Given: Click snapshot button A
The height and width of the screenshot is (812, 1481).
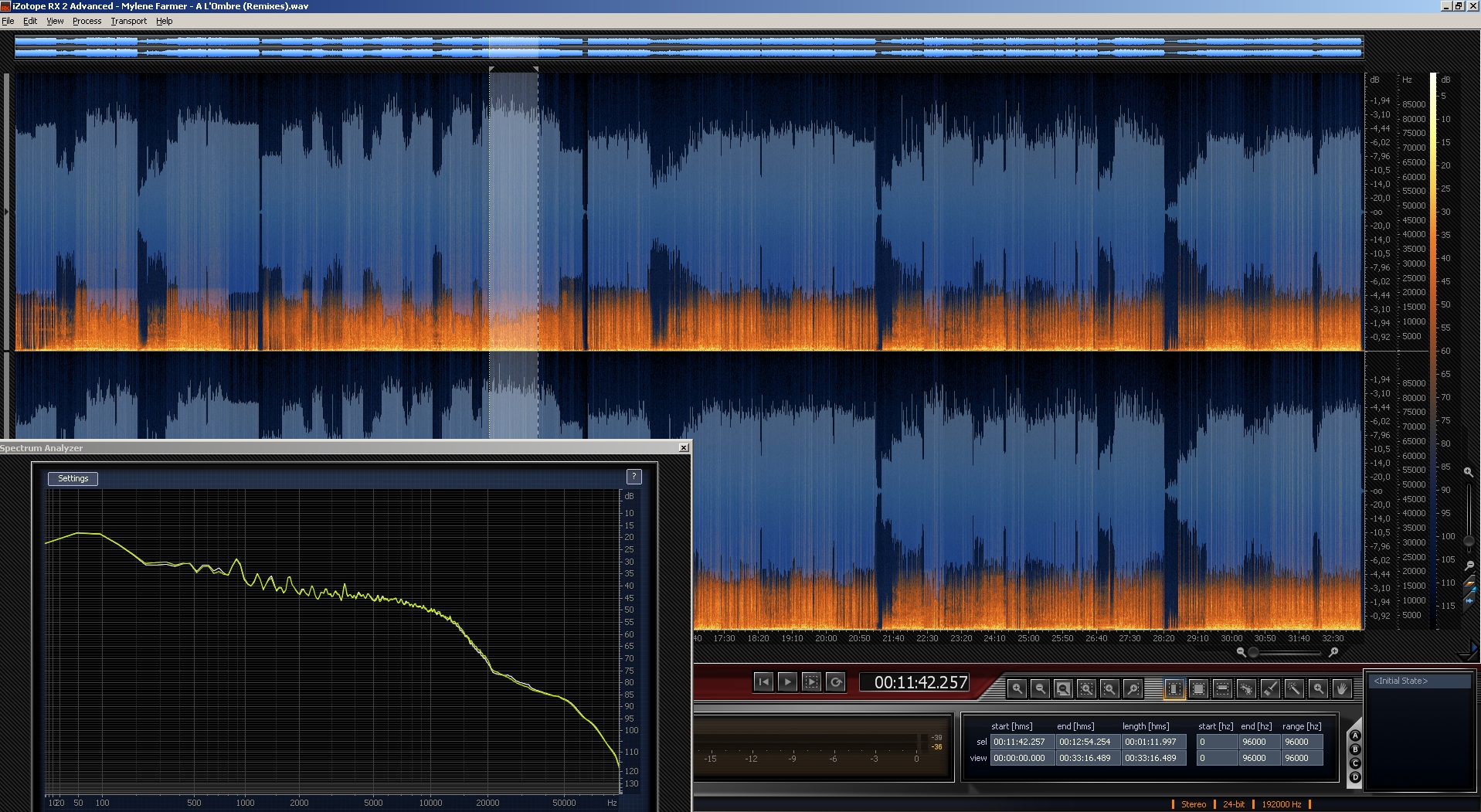Looking at the screenshot, I should pos(1354,736).
